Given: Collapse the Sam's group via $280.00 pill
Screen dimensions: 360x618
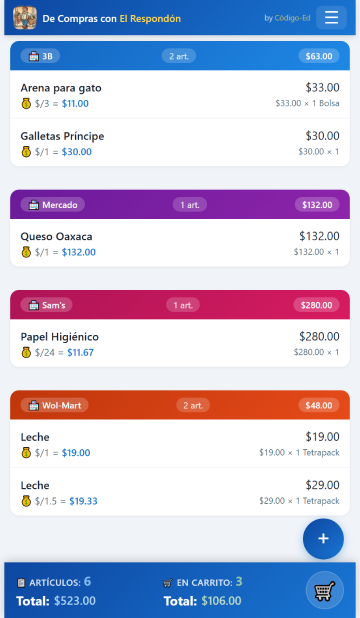Looking at the screenshot, I should pyautogui.click(x=316, y=305).
